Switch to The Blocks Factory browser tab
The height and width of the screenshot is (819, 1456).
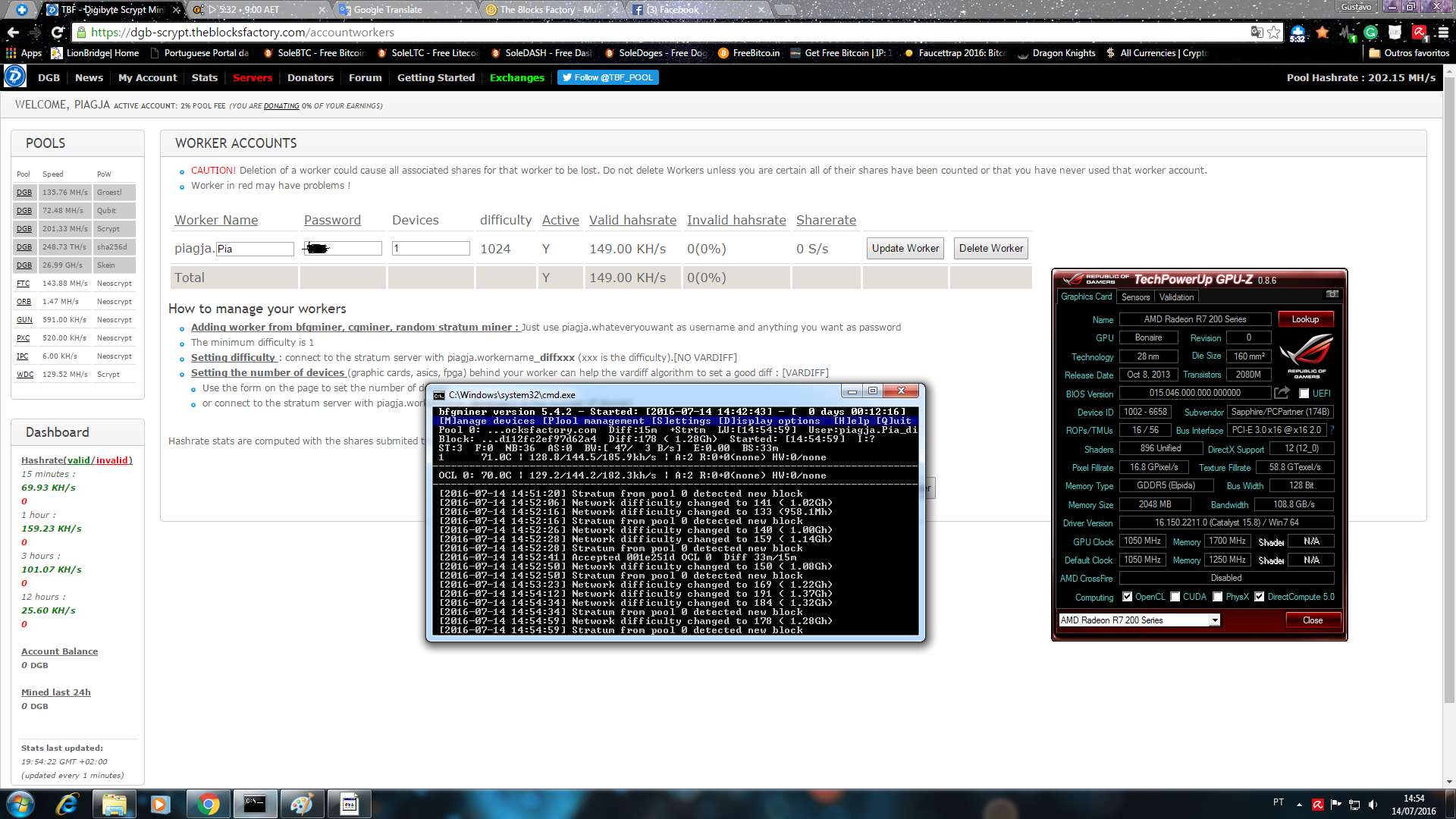coord(551,10)
